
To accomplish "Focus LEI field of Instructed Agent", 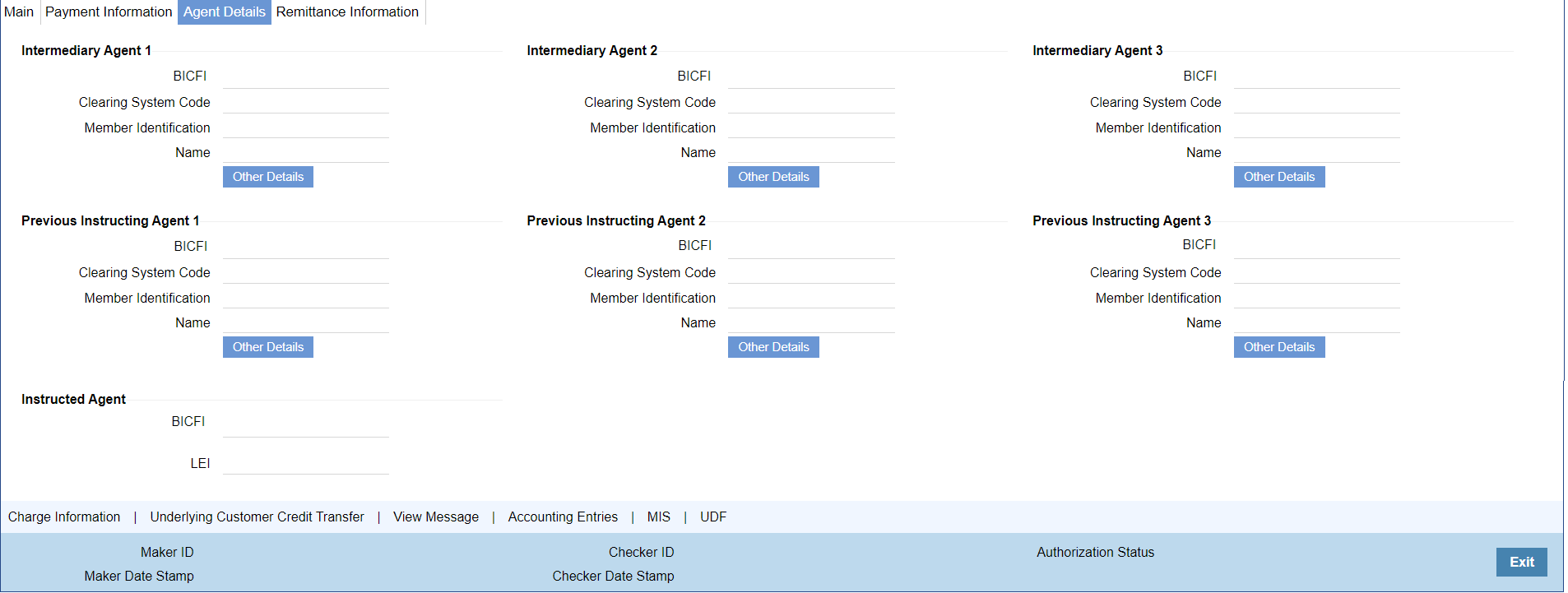I will (x=306, y=463).
